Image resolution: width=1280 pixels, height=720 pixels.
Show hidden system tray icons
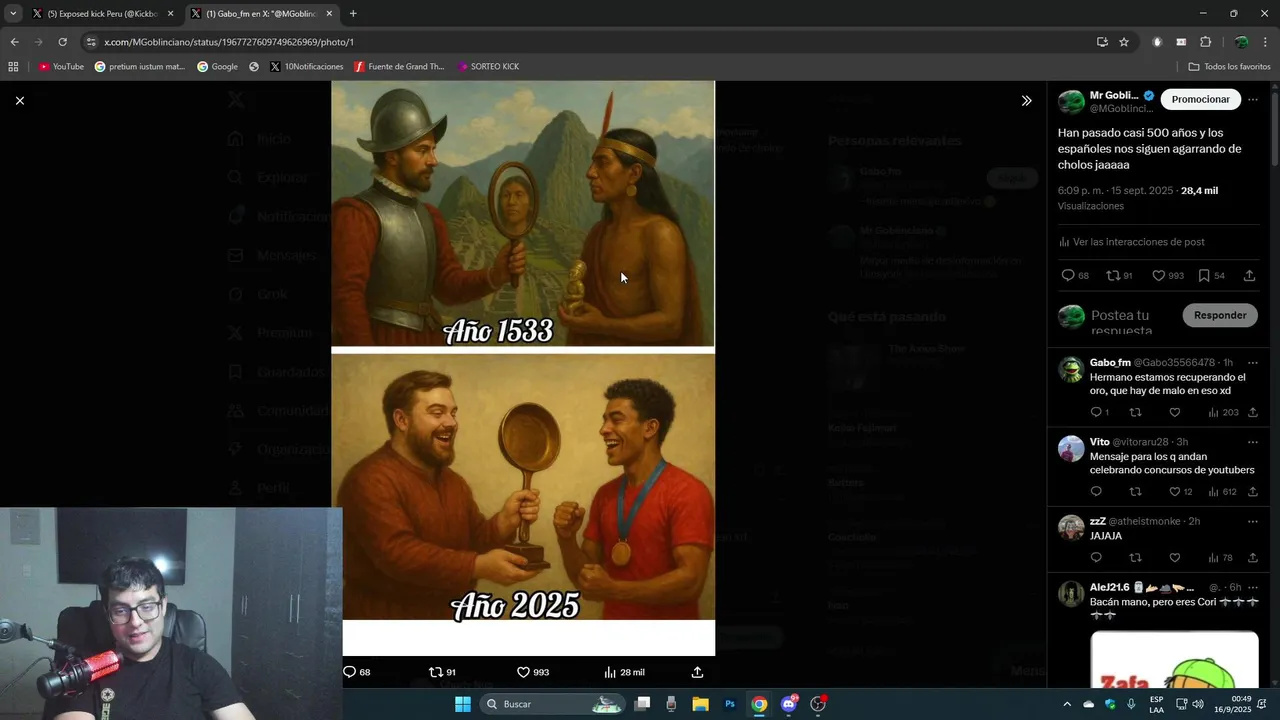point(1066,704)
